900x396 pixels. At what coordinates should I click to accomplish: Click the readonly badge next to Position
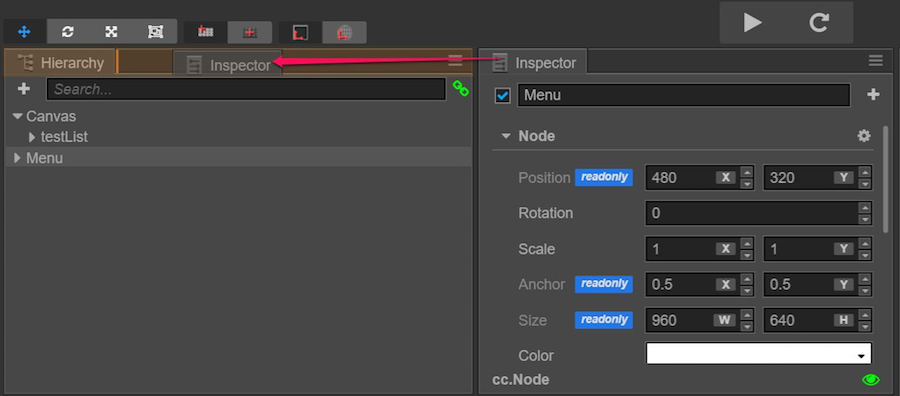(x=604, y=177)
